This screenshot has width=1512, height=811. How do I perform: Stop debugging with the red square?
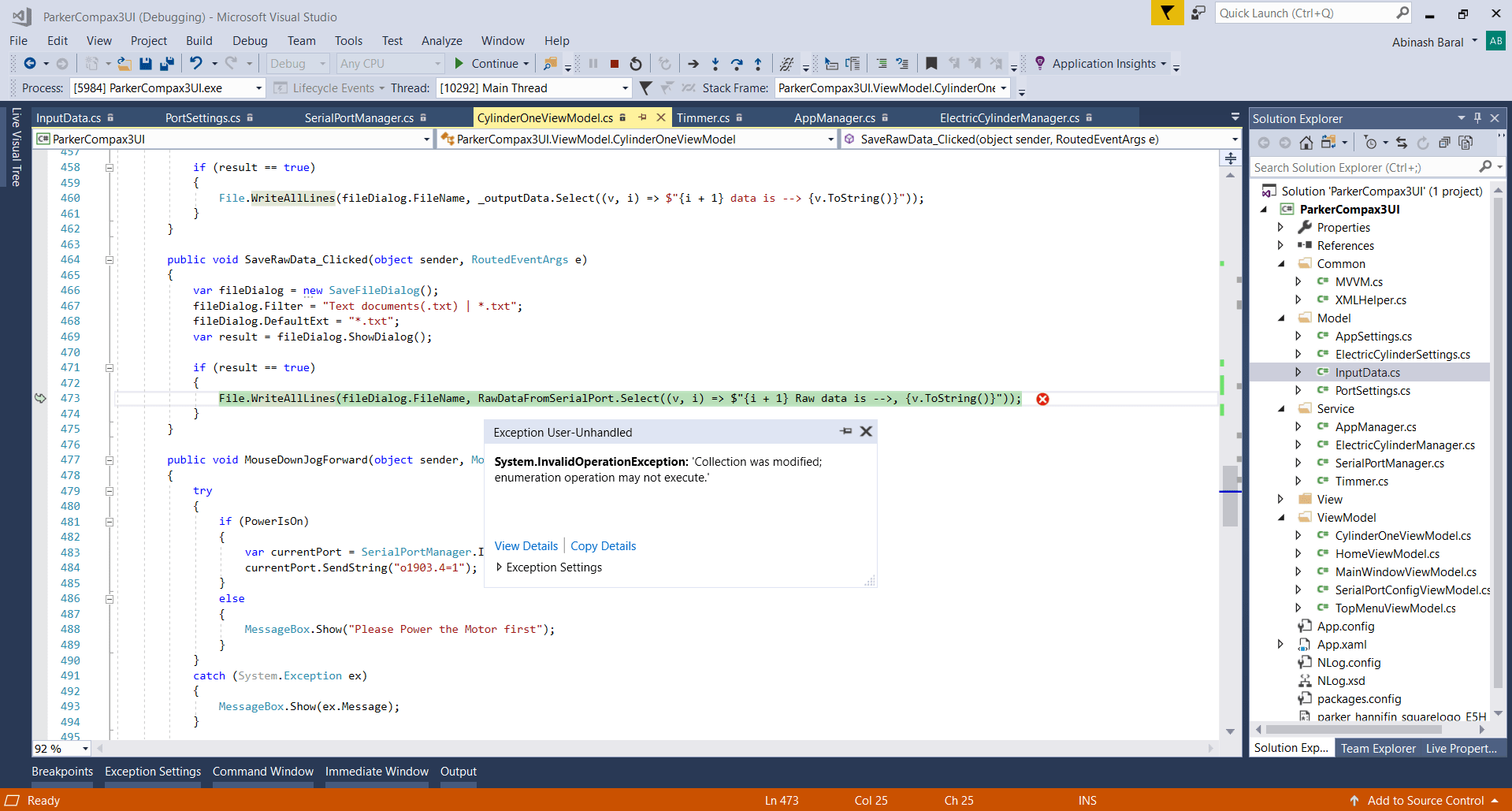tap(615, 64)
